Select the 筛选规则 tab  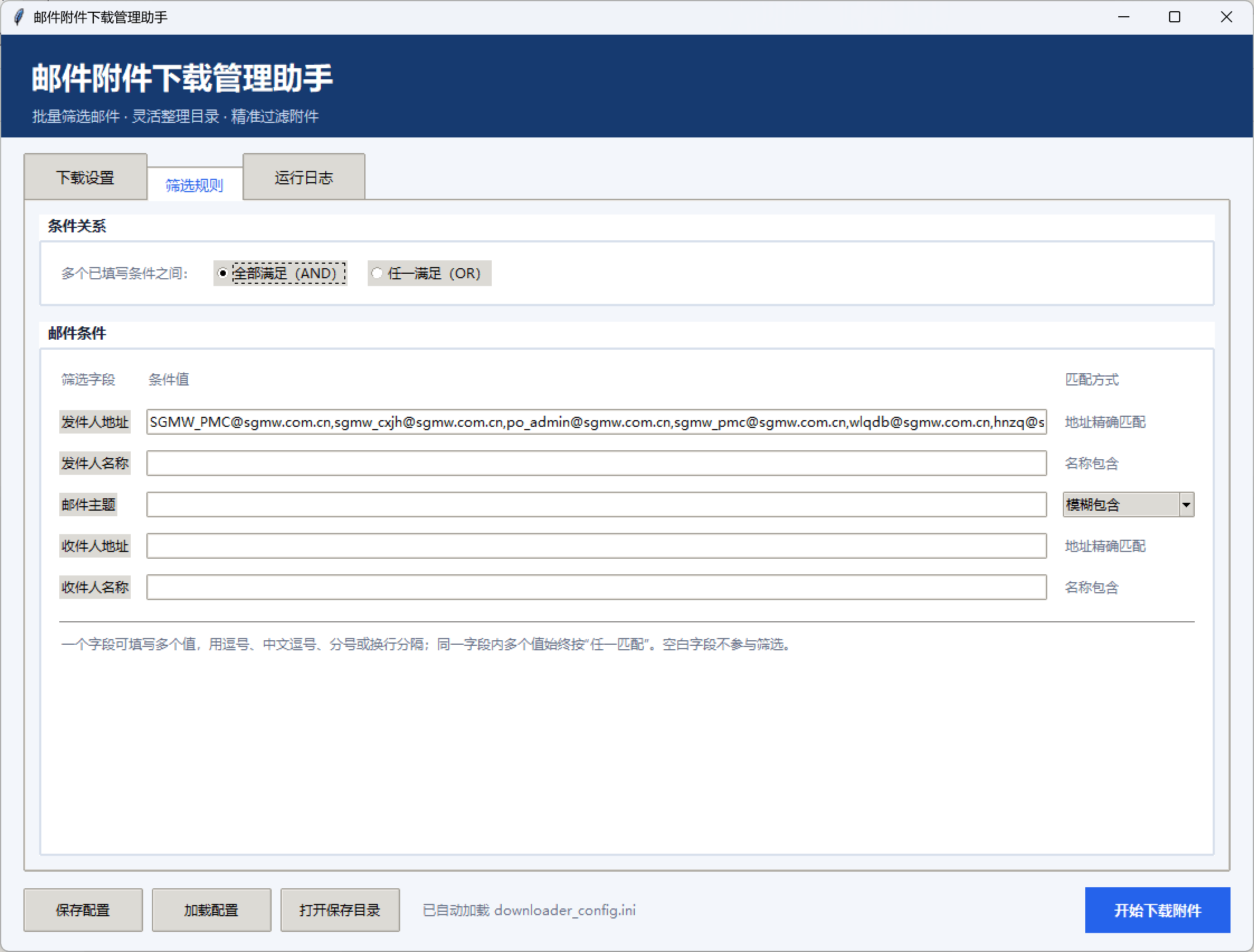point(194,185)
